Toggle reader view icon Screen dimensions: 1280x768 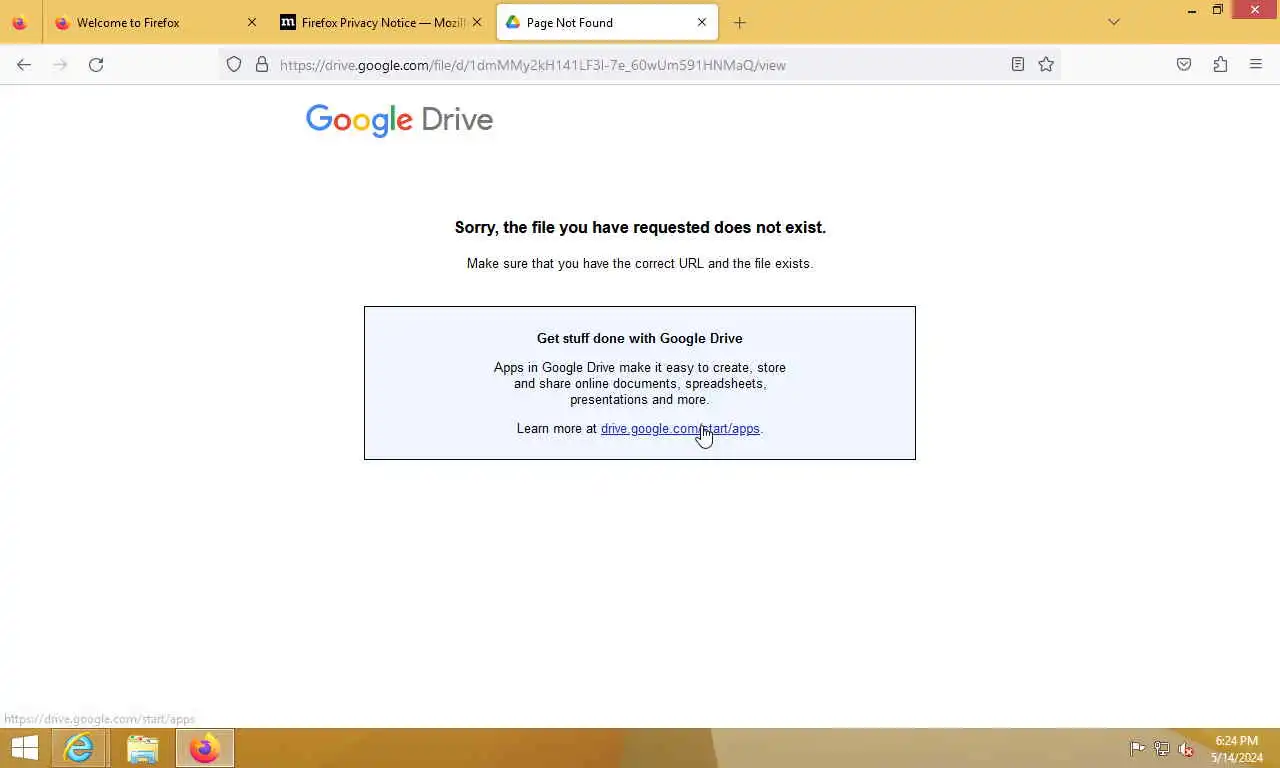(x=1018, y=65)
